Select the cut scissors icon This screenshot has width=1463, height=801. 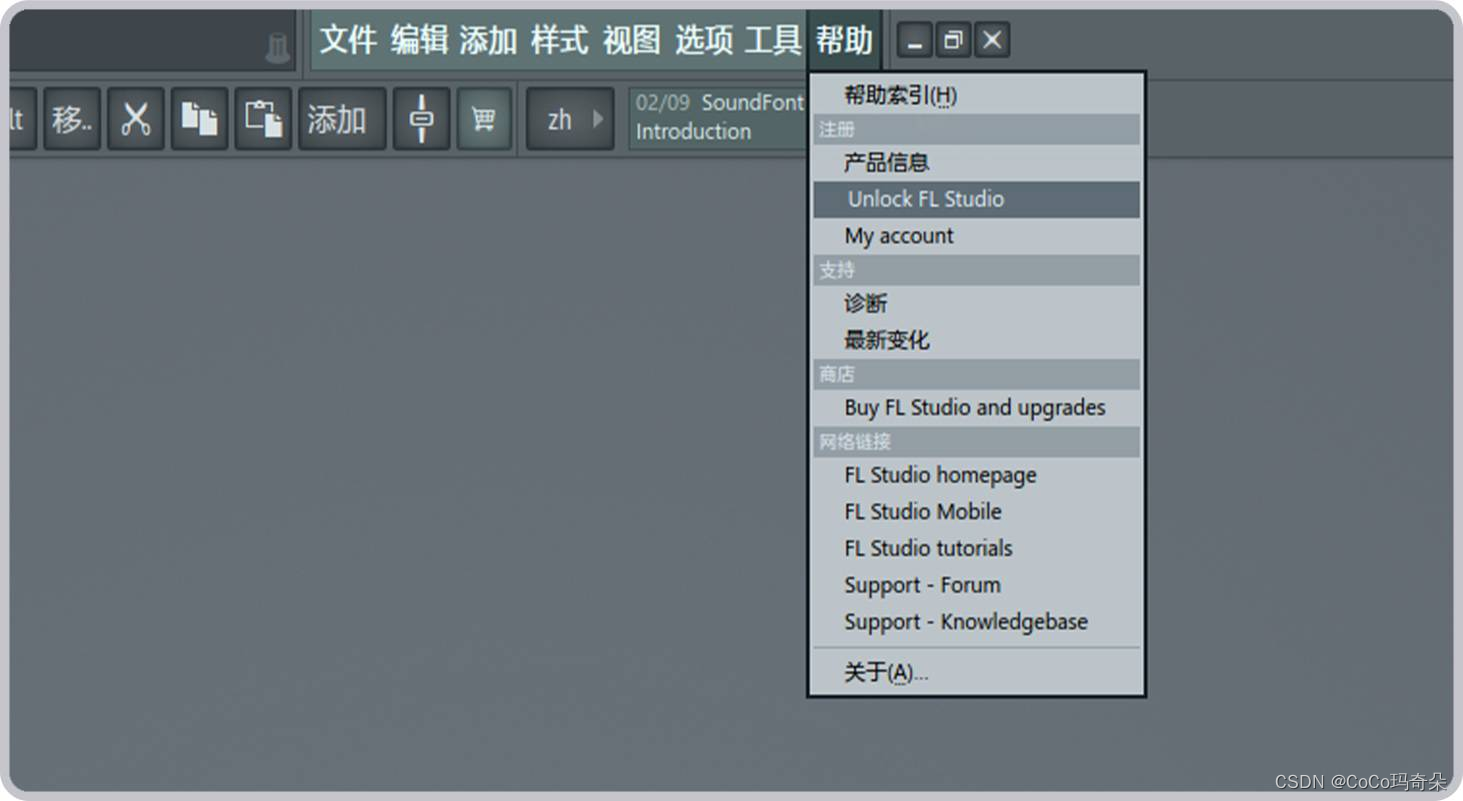136,119
